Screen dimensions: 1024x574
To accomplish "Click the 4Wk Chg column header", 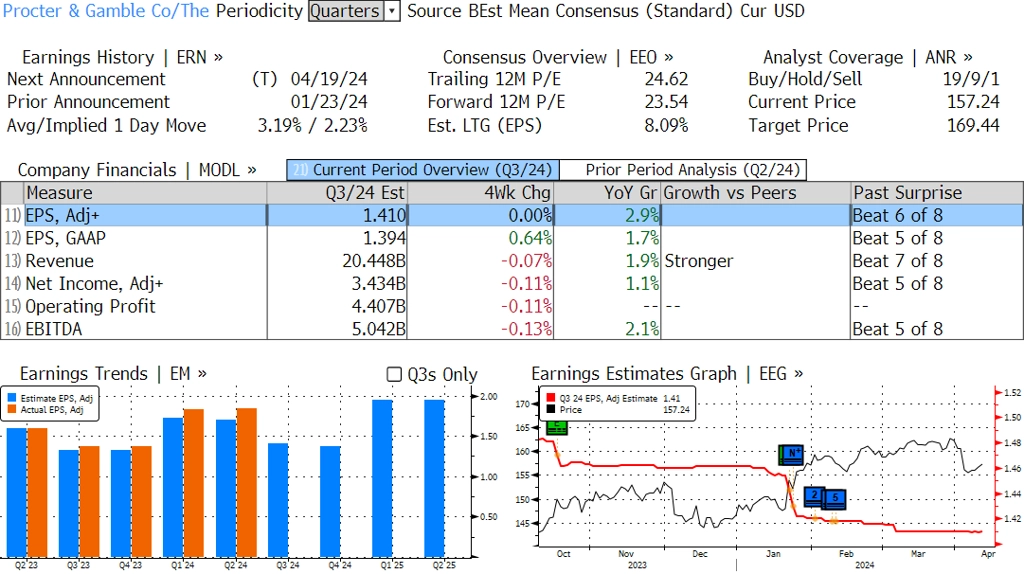I will tap(480, 193).
